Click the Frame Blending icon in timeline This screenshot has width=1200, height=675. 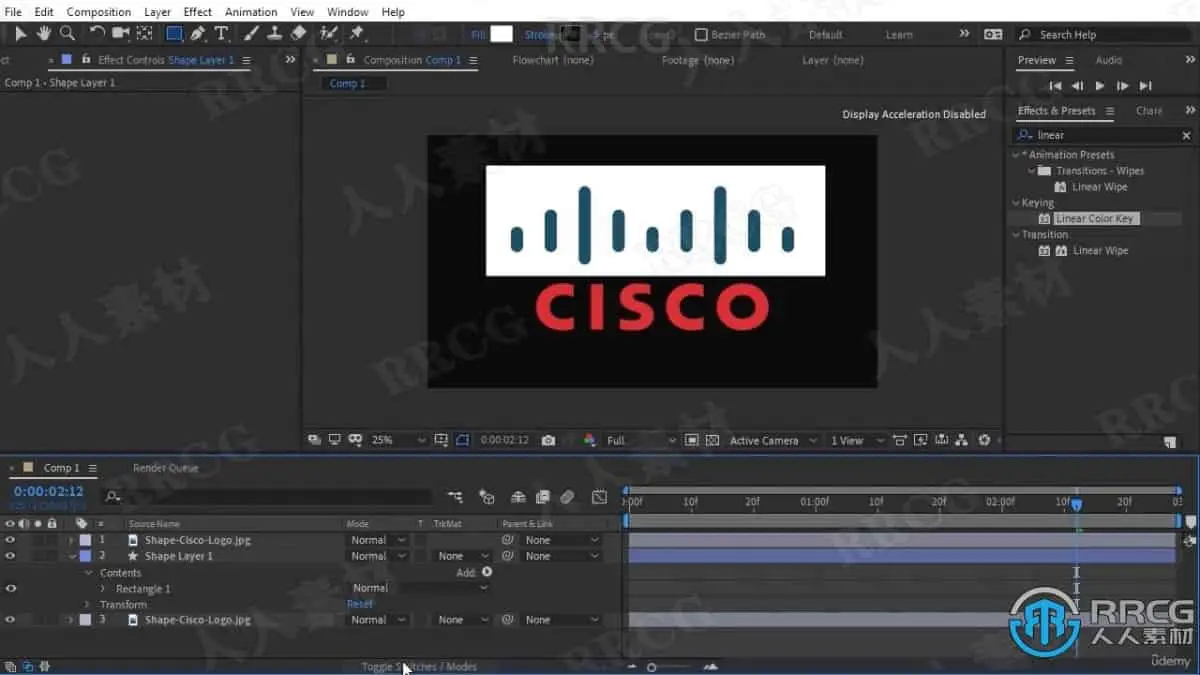tap(542, 497)
